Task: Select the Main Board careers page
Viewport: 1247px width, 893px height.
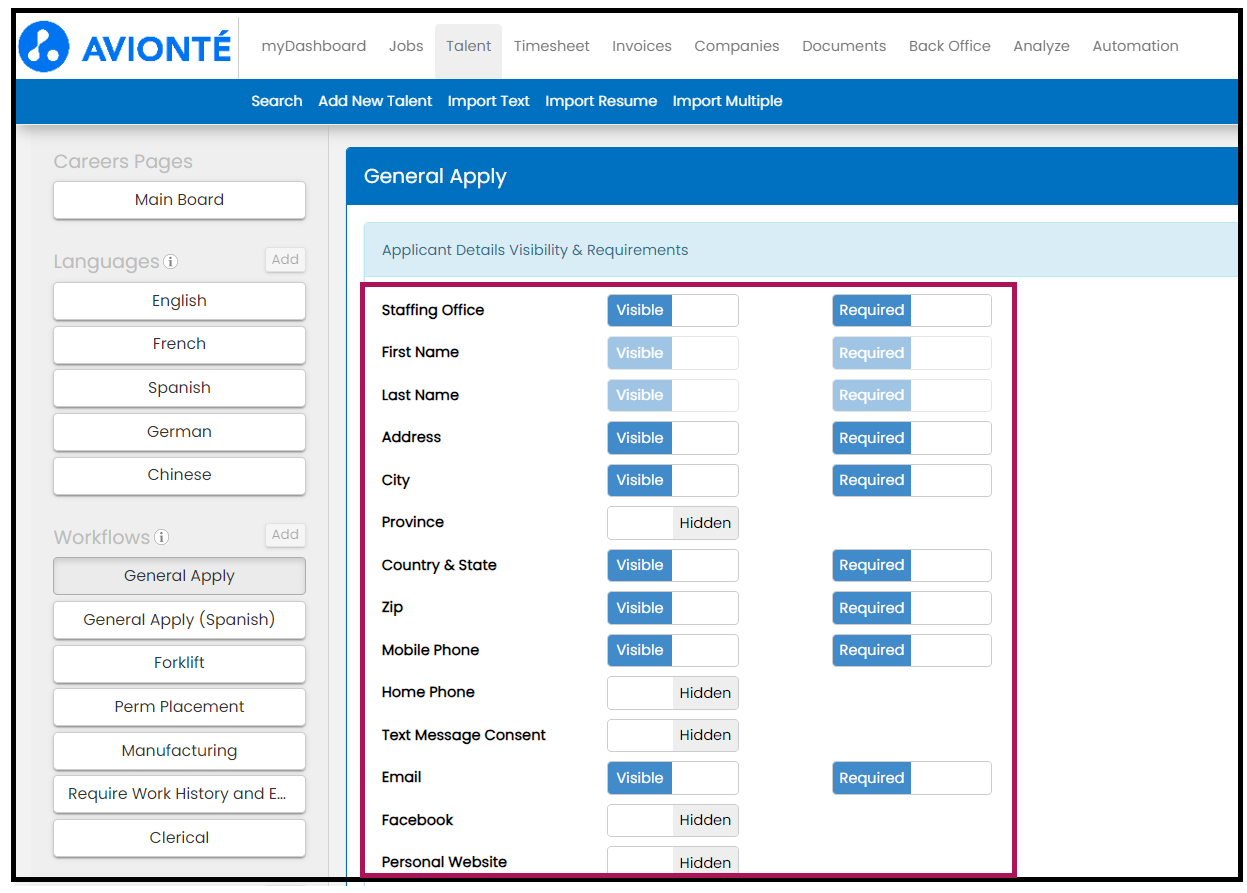Action: [x=179, y=200]
